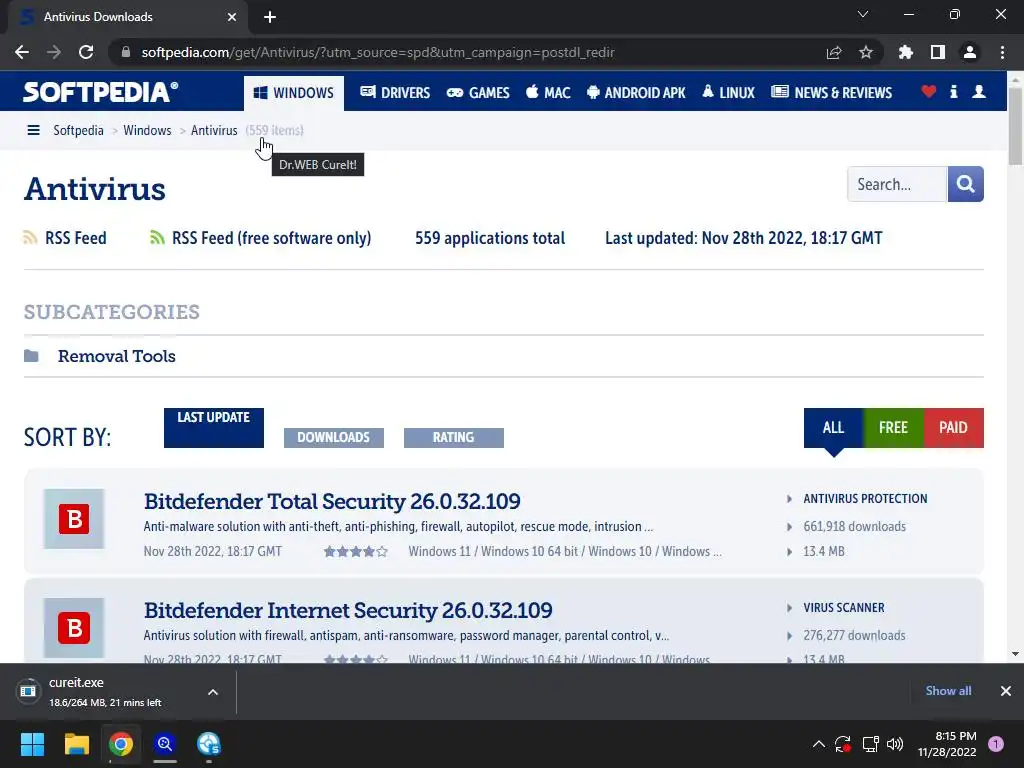Screen dimensions: 1024x768
Task: Close the downloads bar
Action: (x=1006, y=691)
